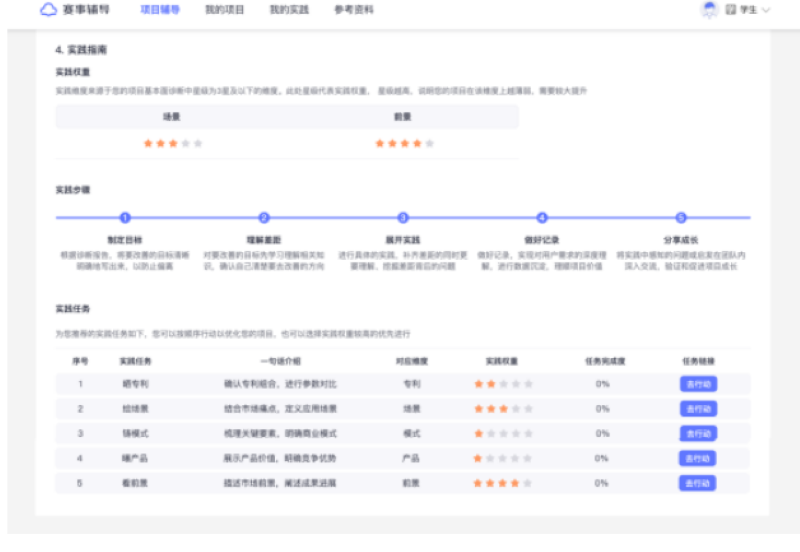Screen dimensions: 800x552
Task: Open the 参考资料 tab
Action: click(x=353, y=10)
